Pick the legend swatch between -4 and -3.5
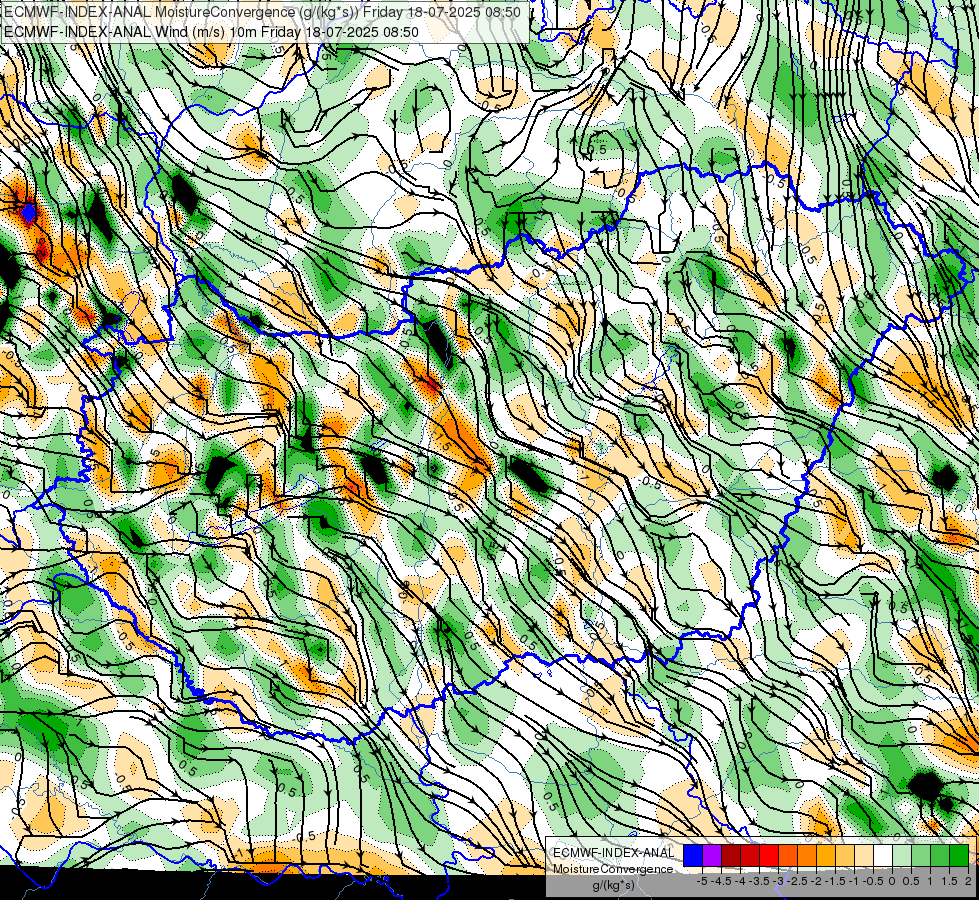Image resolution: width=979 pixels, height=900 pixels. coord(750,855)
